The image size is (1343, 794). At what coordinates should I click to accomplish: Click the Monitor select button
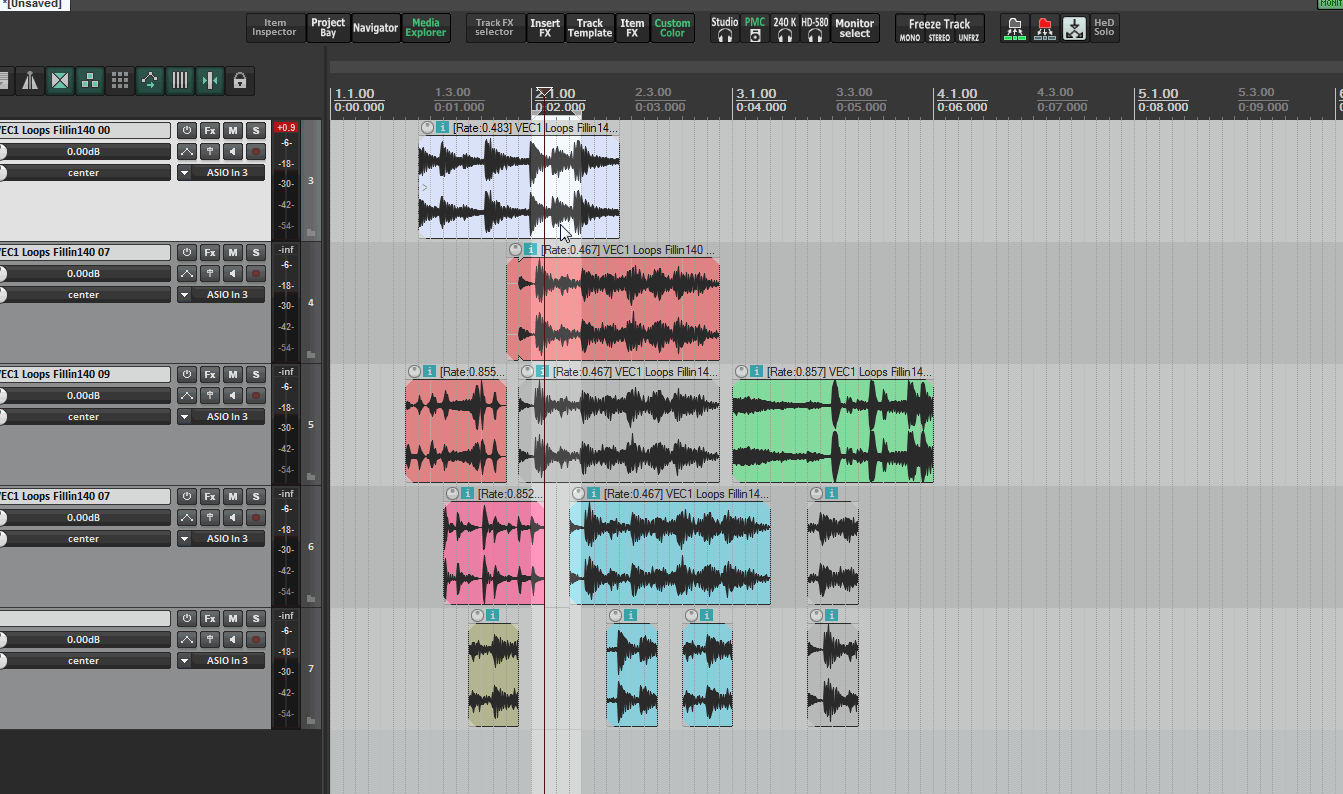pyautogui.click(x=854, y=28)
